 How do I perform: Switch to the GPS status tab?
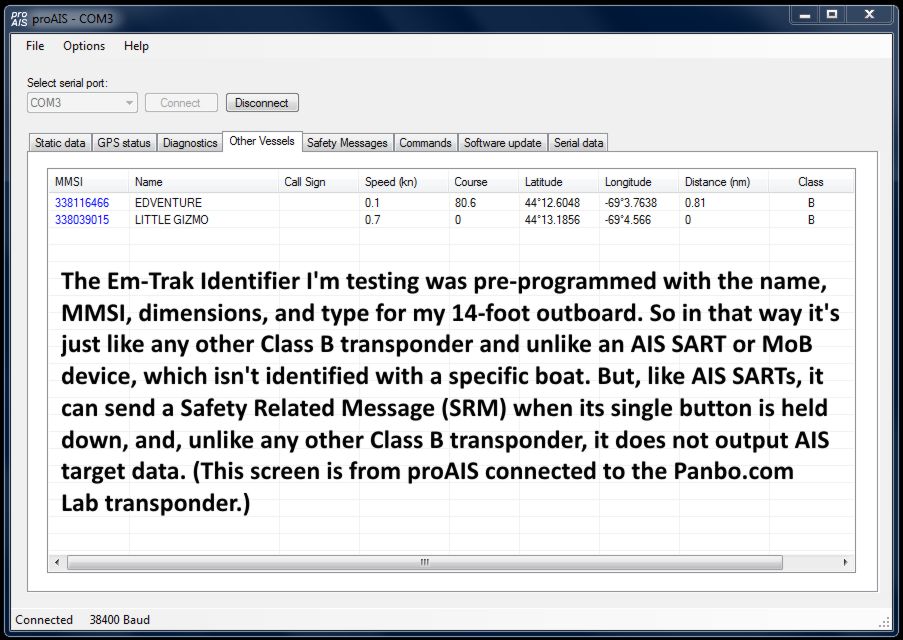[124, 142]
